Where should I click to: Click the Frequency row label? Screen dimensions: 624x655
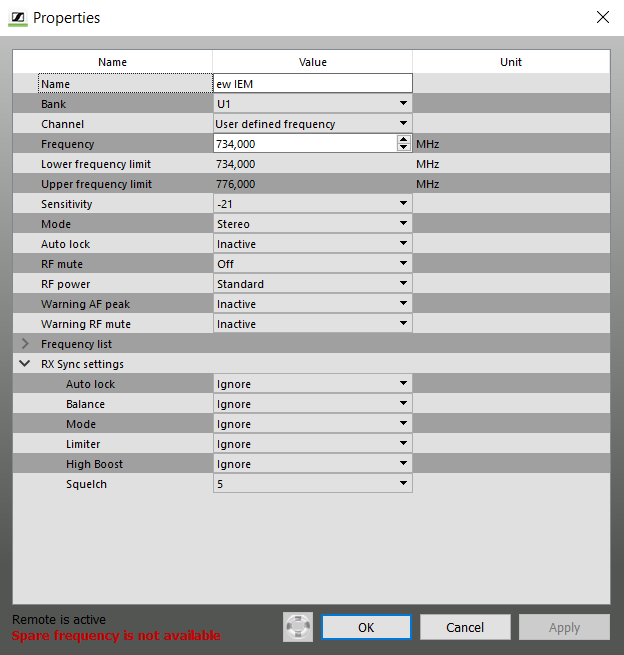(67, 144)
